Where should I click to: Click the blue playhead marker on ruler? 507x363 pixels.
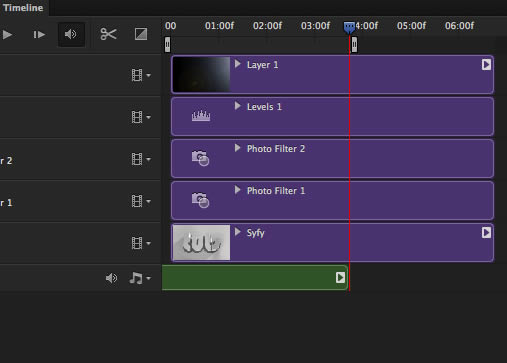point(349,27)
